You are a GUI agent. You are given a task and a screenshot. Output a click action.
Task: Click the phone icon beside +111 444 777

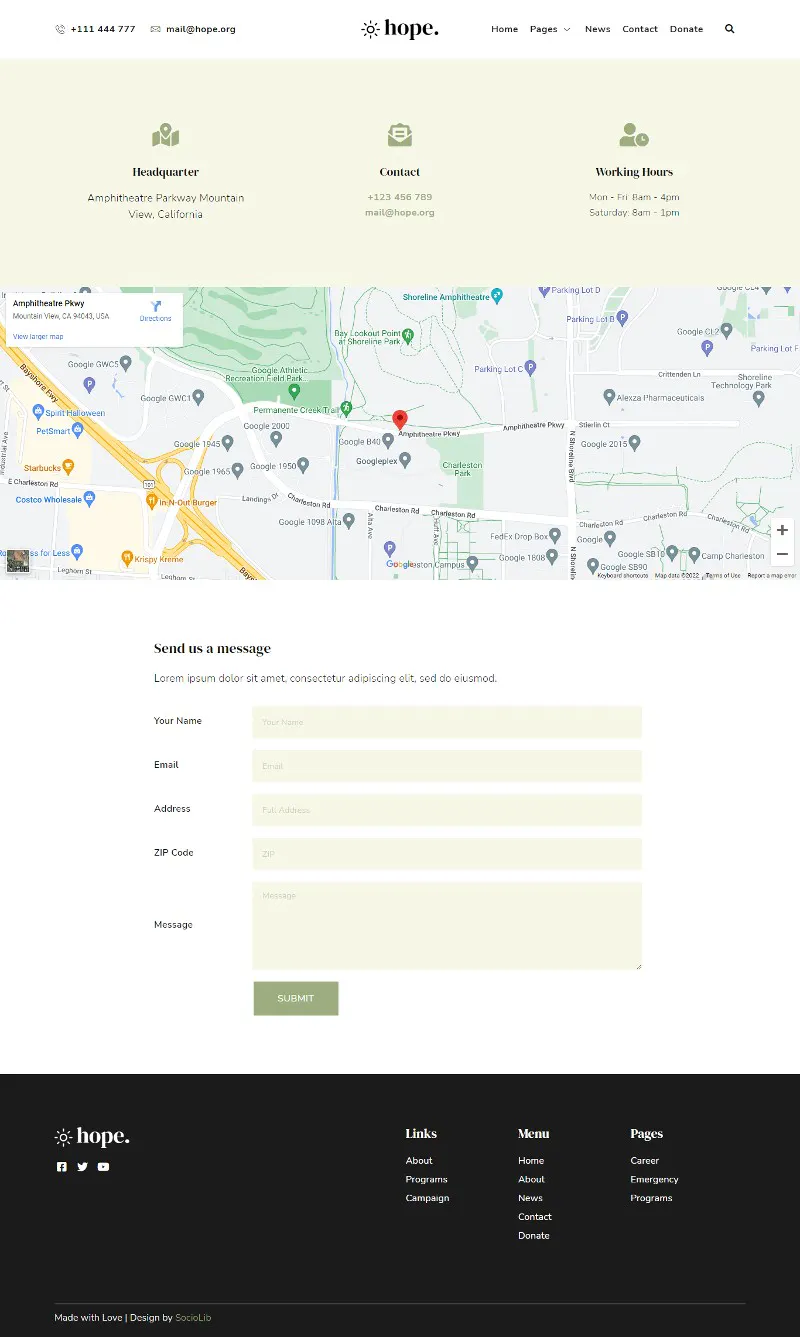[x=60, y=29]
